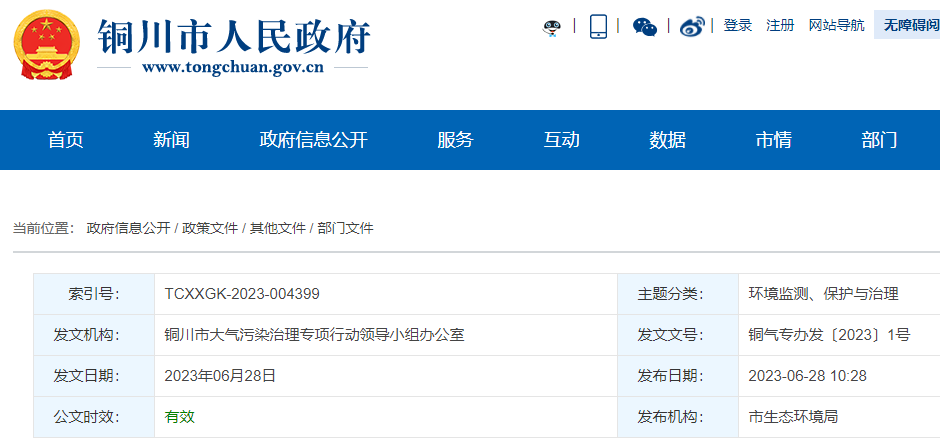This screenshot has height=442, width=940.
Task: Click 市情 in the main menu
Action: click(773, 140)
